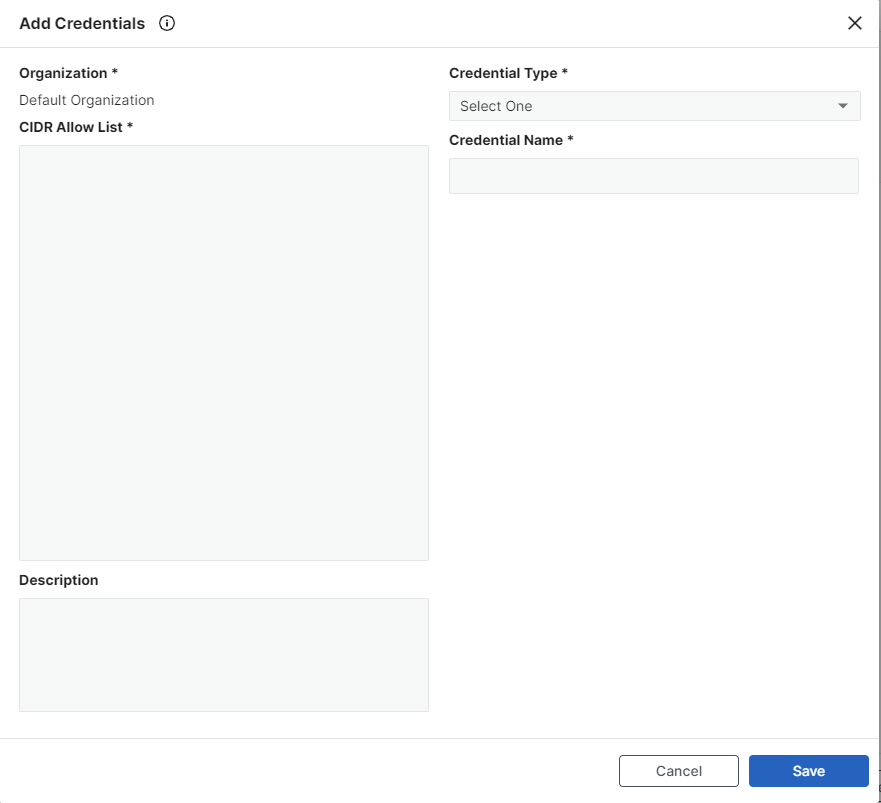
Task: Click the asterisk next to Organization
Action: click(x=115, y=73)
